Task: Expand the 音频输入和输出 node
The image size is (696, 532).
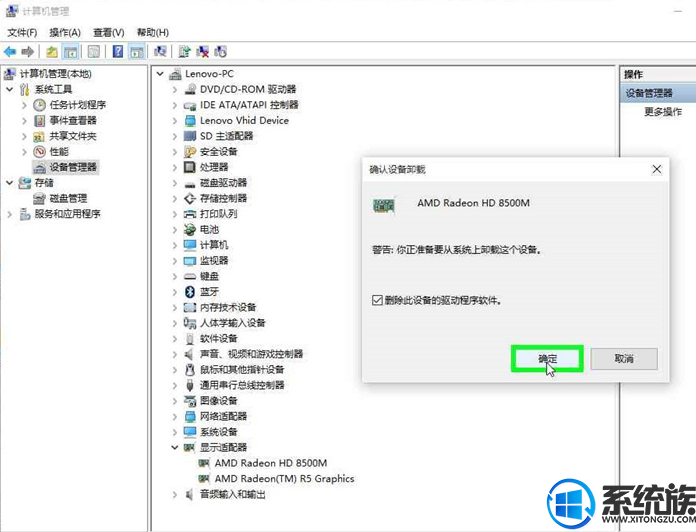Action: (x=175, y=494)
